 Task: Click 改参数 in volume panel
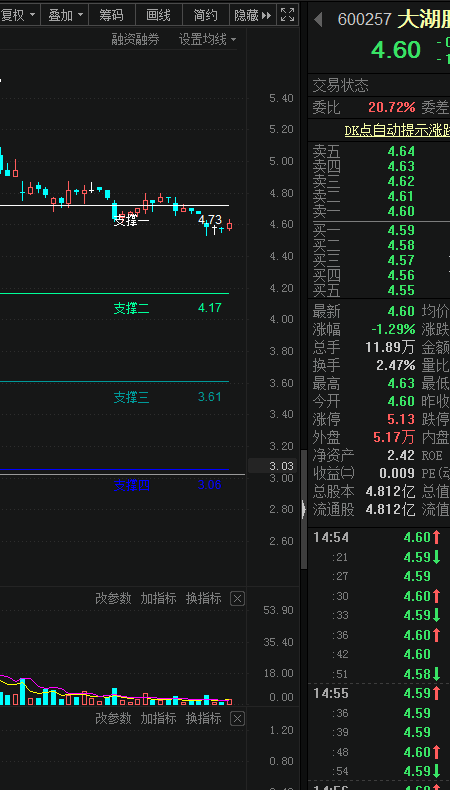point(113,599)
